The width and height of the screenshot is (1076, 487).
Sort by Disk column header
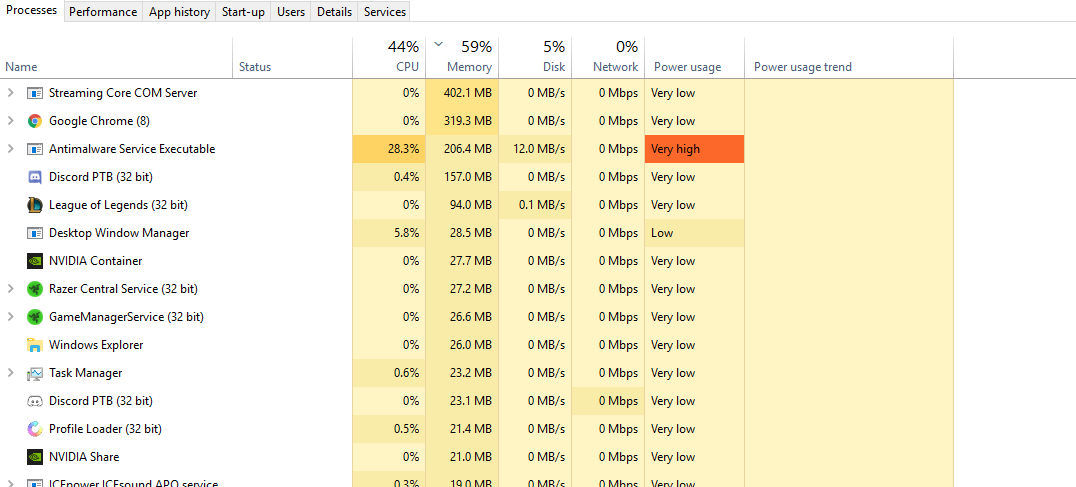coord(535,58)
